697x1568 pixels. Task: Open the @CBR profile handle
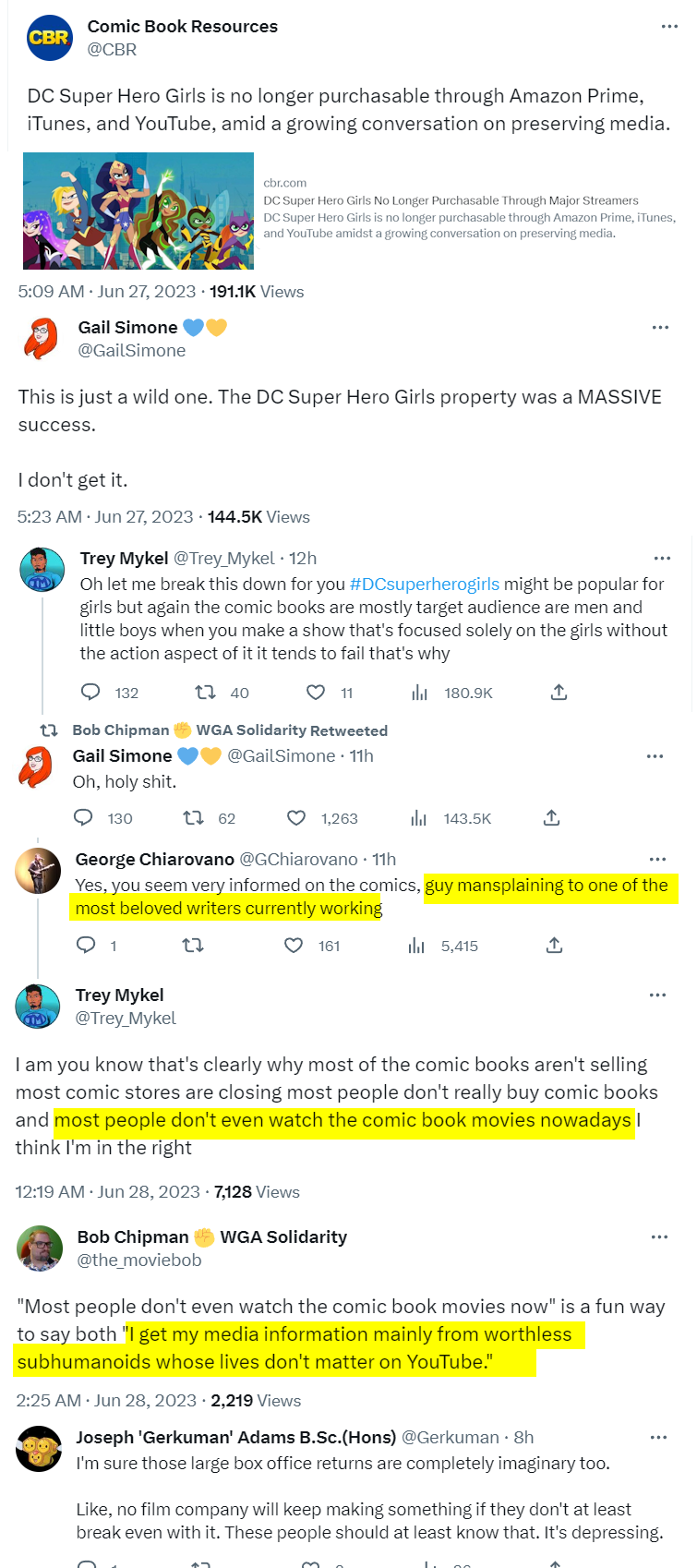112,50
